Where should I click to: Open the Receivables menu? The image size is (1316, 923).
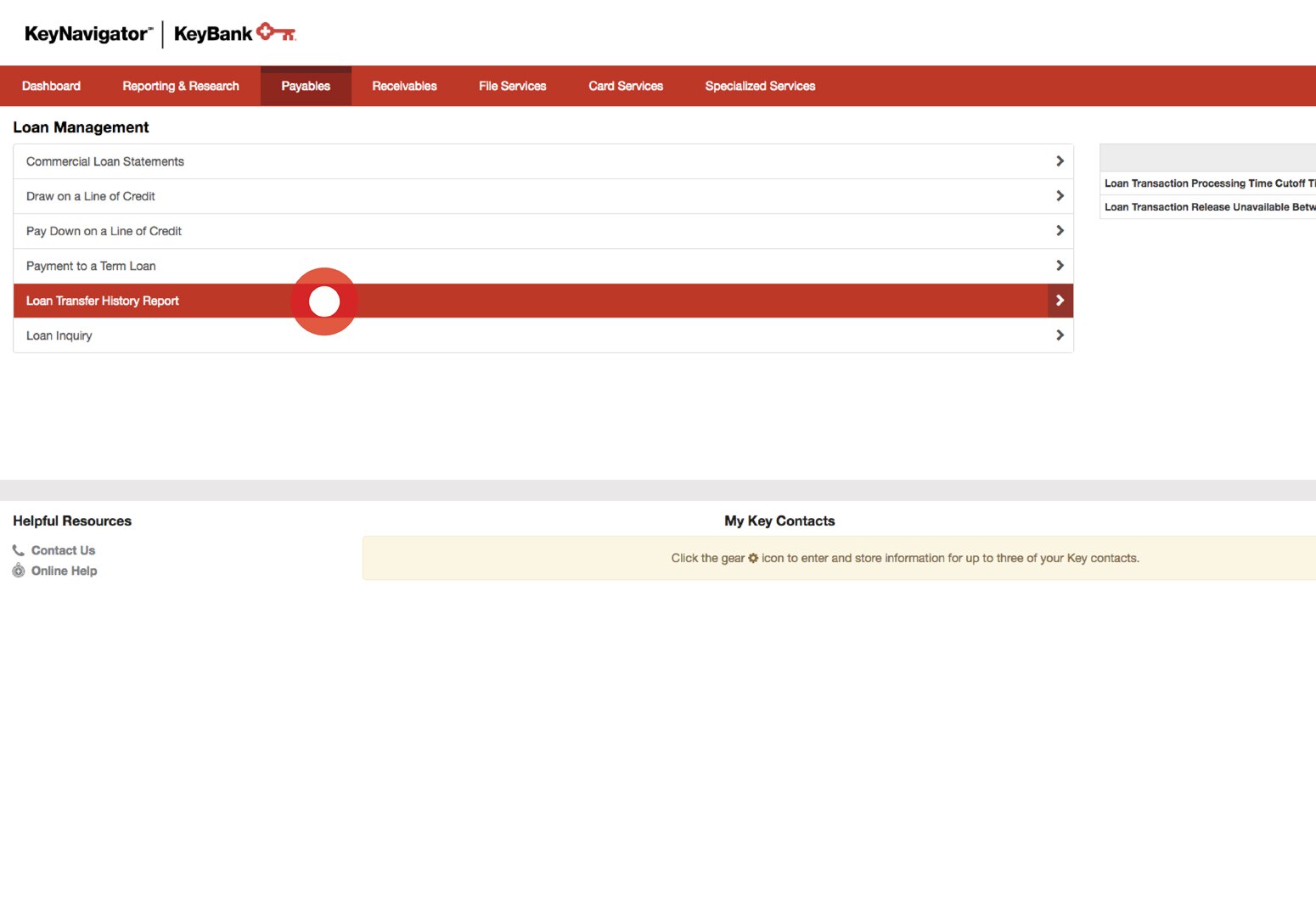[x=404, y=85]
